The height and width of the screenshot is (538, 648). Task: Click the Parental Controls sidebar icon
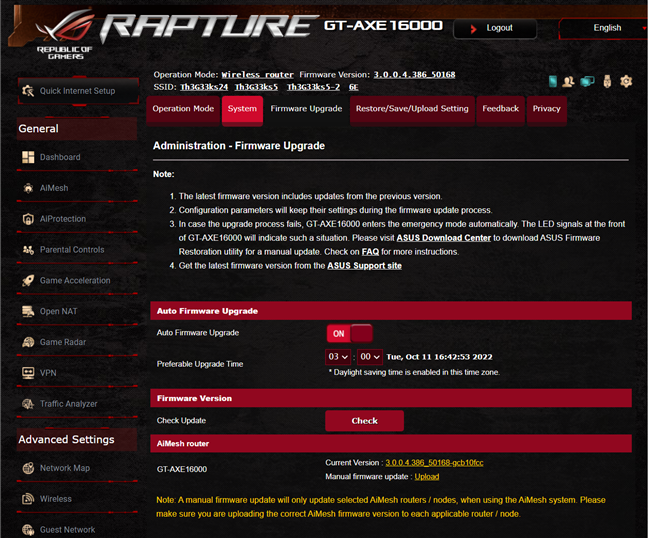pyautogui.click(x=28, y=250)
